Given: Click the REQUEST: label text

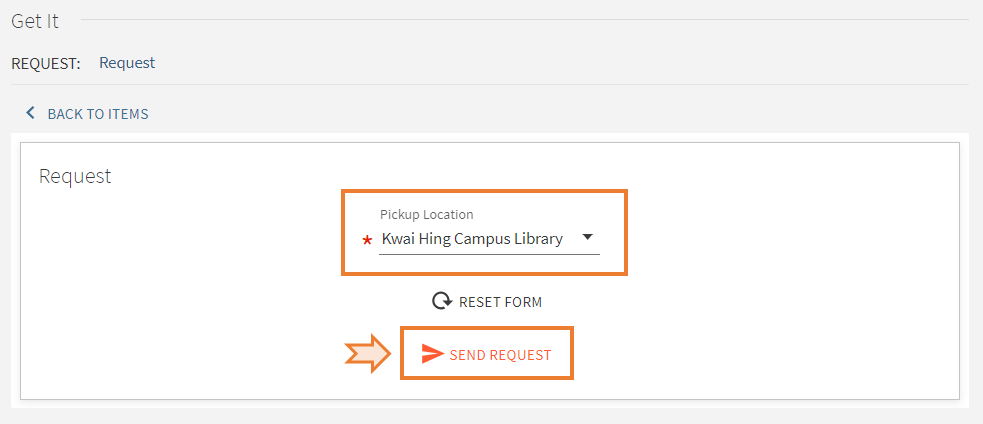Looking at the screenshot, I should [x=46, y=63].
